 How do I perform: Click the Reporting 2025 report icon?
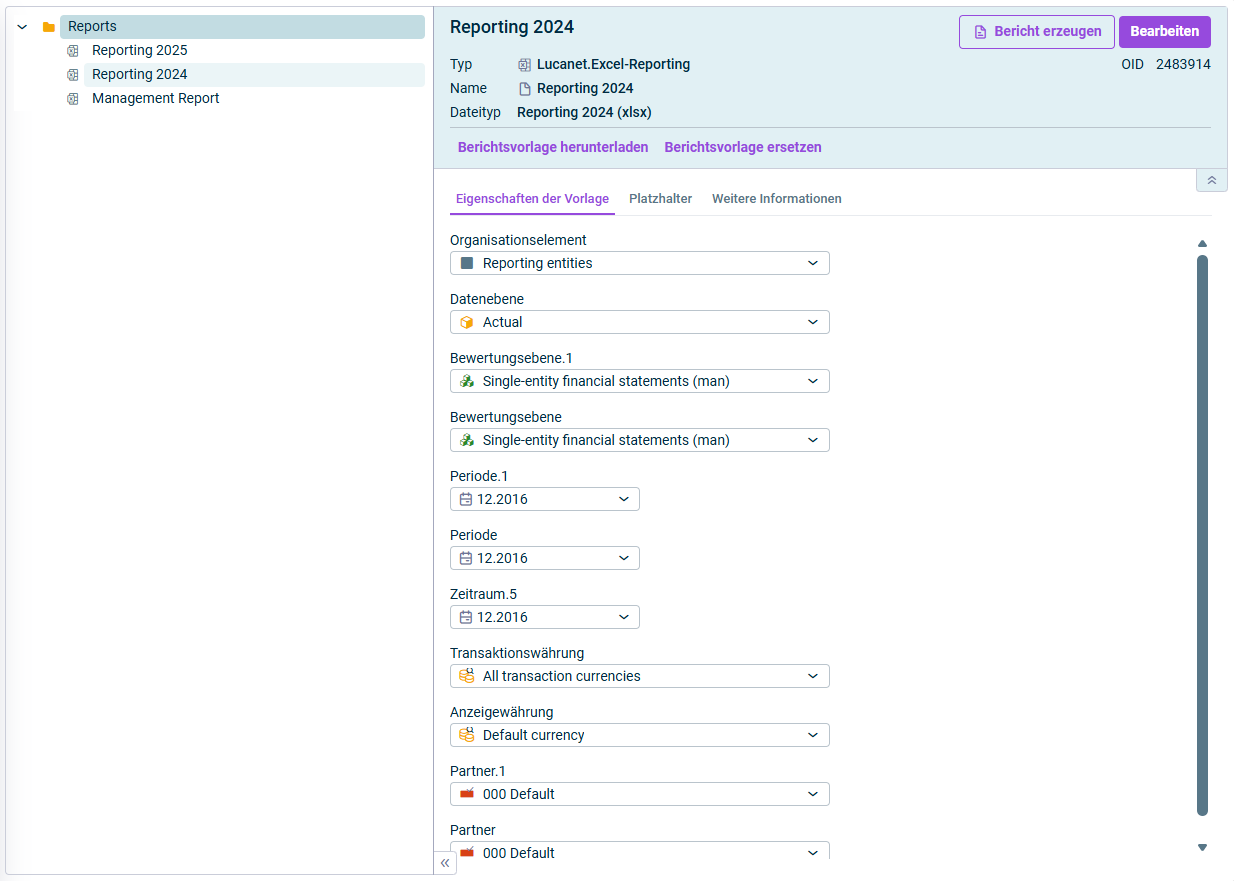[x=72, y=51]
